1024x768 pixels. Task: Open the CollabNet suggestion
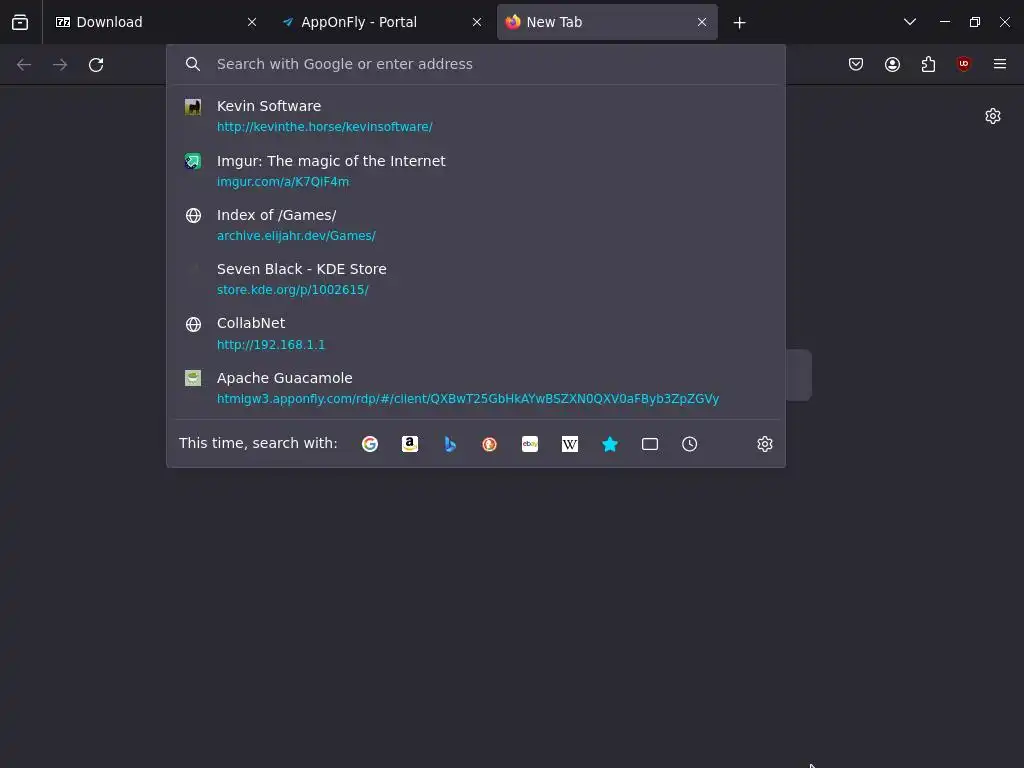[476, 333]
